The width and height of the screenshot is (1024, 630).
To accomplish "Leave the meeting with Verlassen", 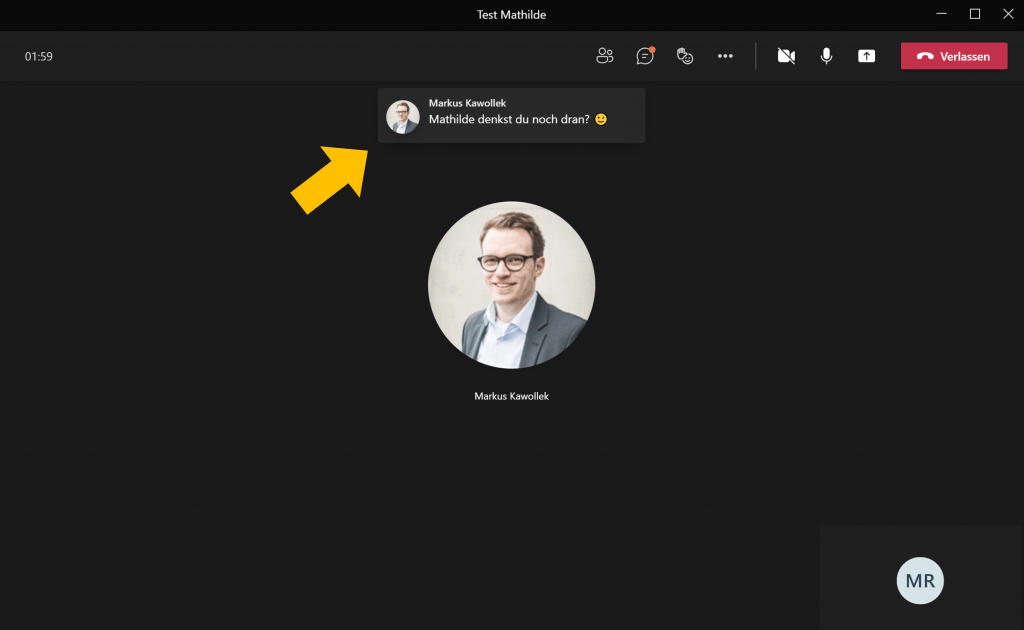I will click(954, 56).
